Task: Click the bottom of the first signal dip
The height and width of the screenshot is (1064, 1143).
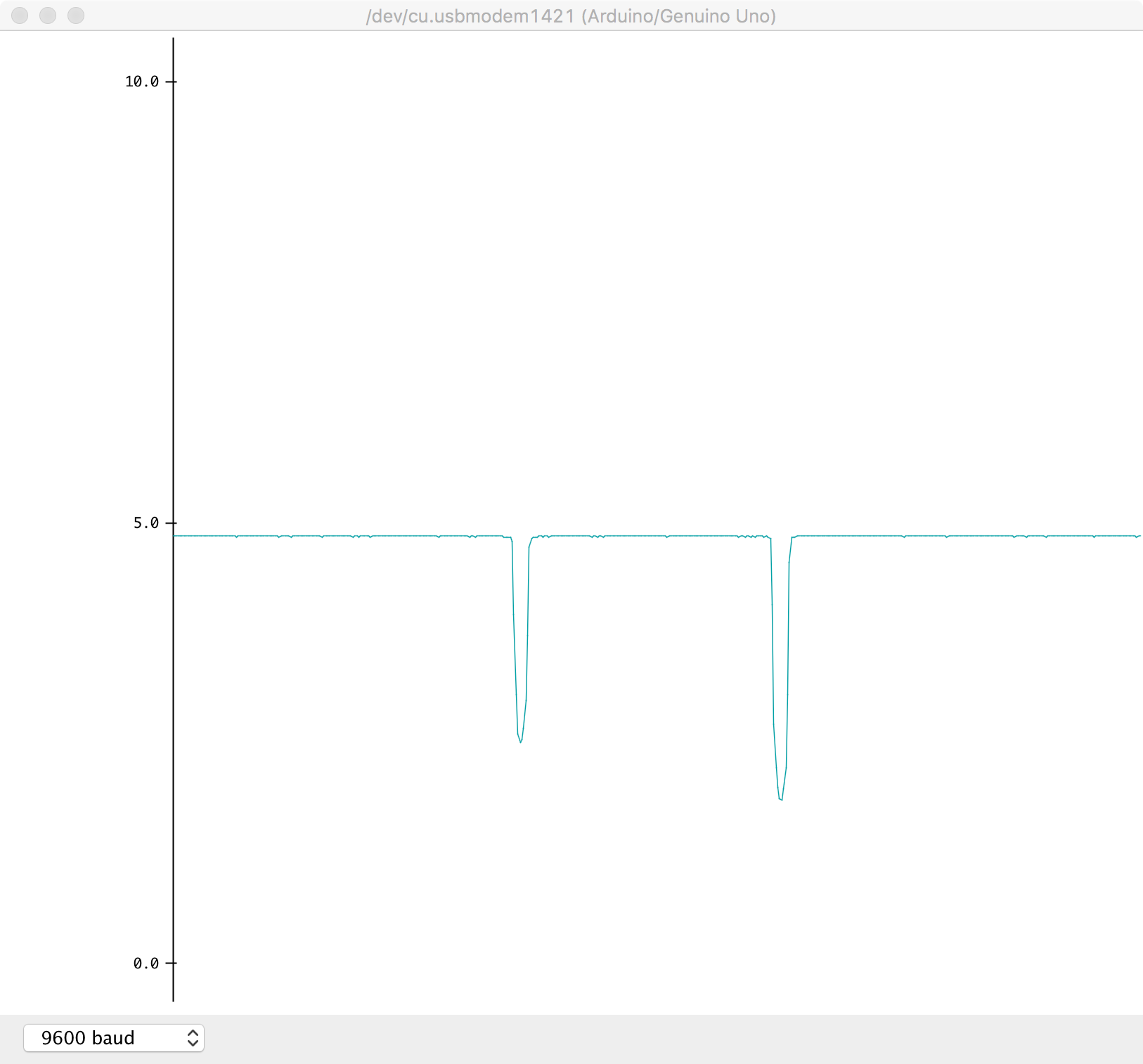Action: pyautogui.click(x=520, y=741)
